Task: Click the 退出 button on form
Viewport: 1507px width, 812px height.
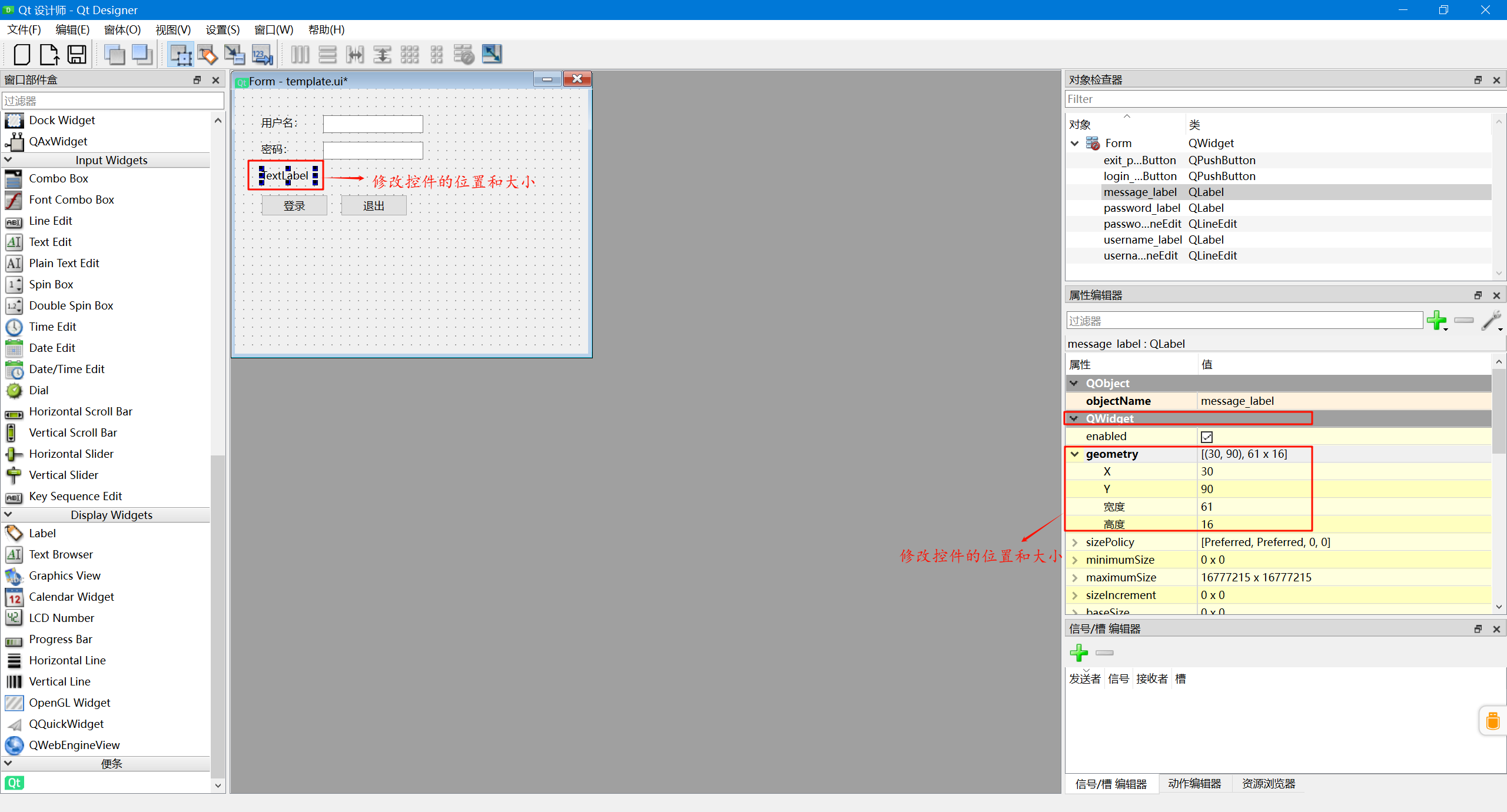Action: coord(374,206)
